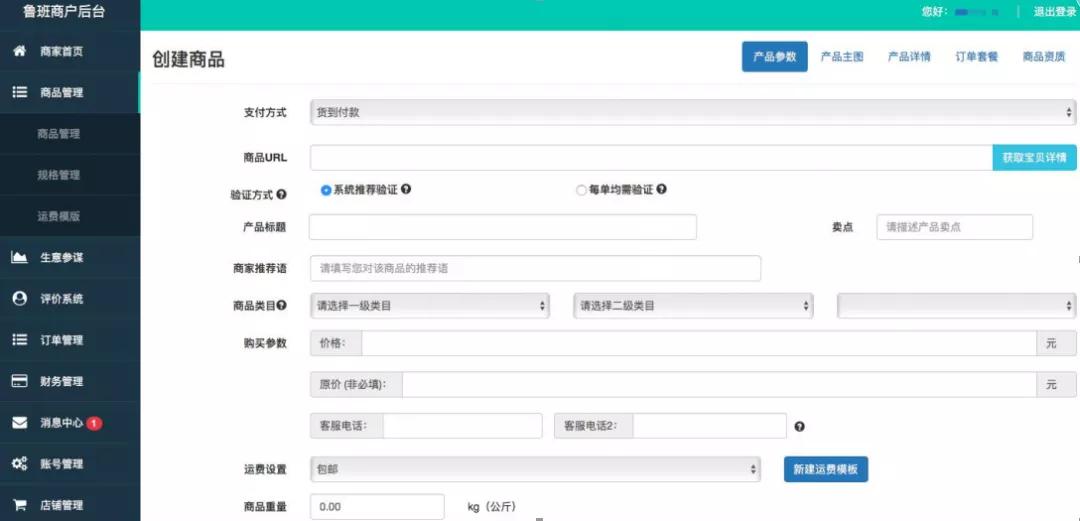
Task: Switch to the 产品参数 tab
Action: (774, 57)
